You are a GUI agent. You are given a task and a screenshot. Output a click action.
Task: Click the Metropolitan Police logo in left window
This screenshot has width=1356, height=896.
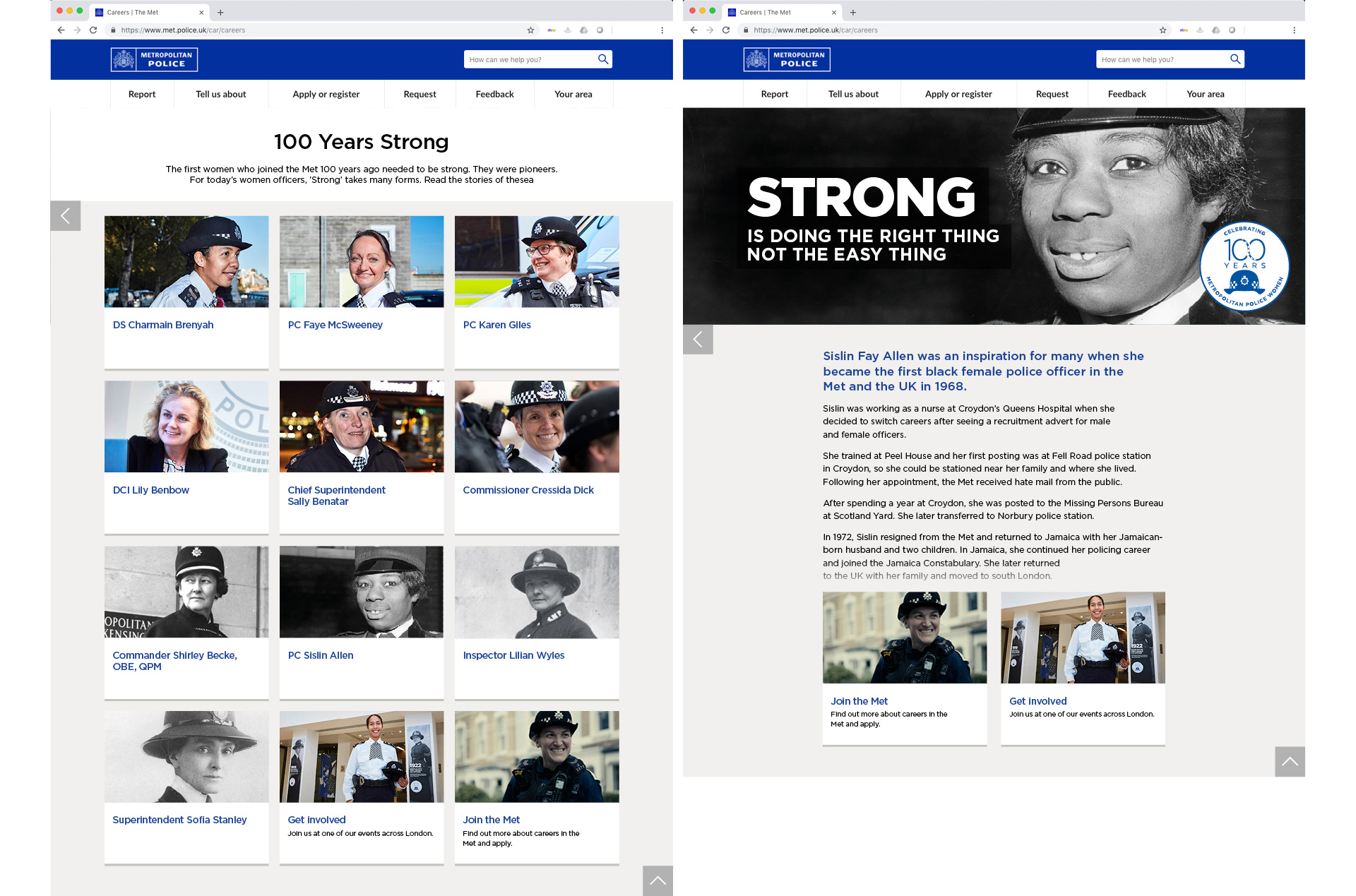154,59
